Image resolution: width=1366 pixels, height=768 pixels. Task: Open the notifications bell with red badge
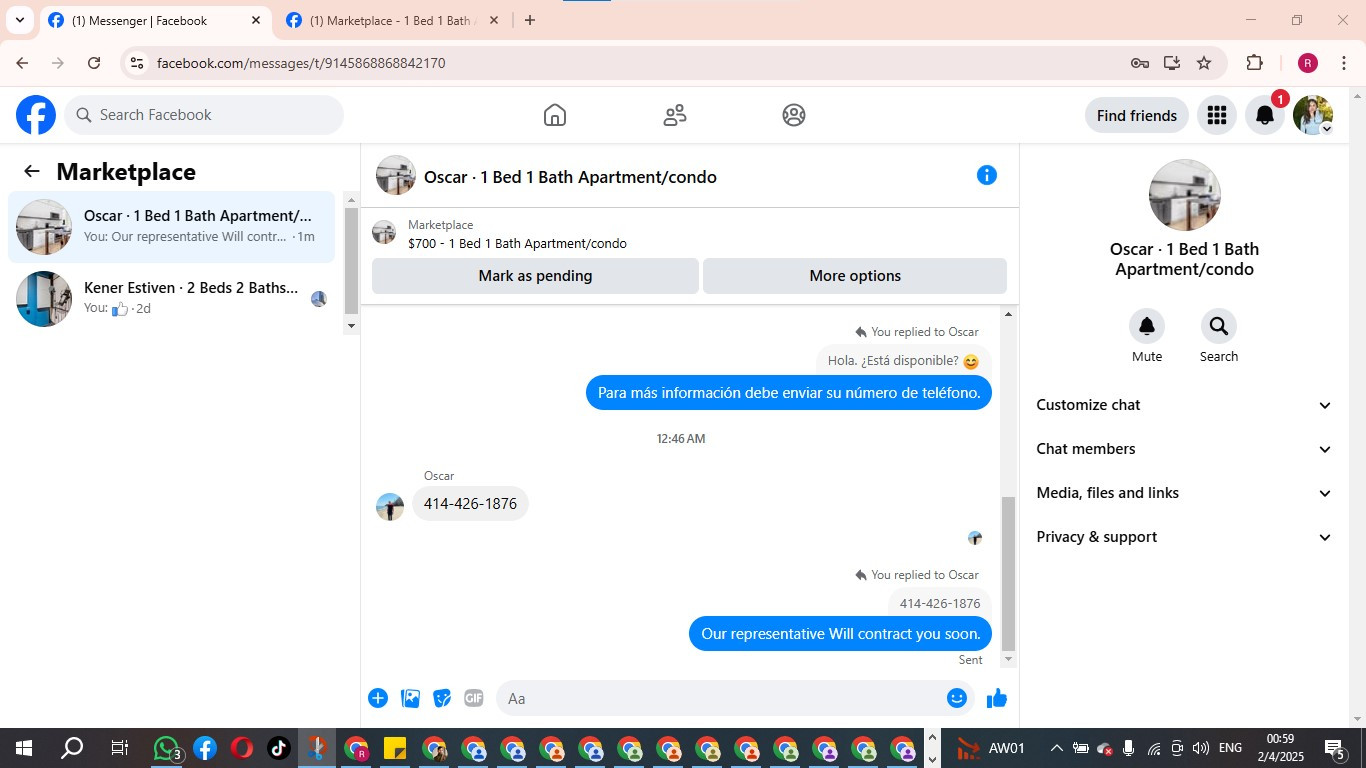pos(1265,115)
